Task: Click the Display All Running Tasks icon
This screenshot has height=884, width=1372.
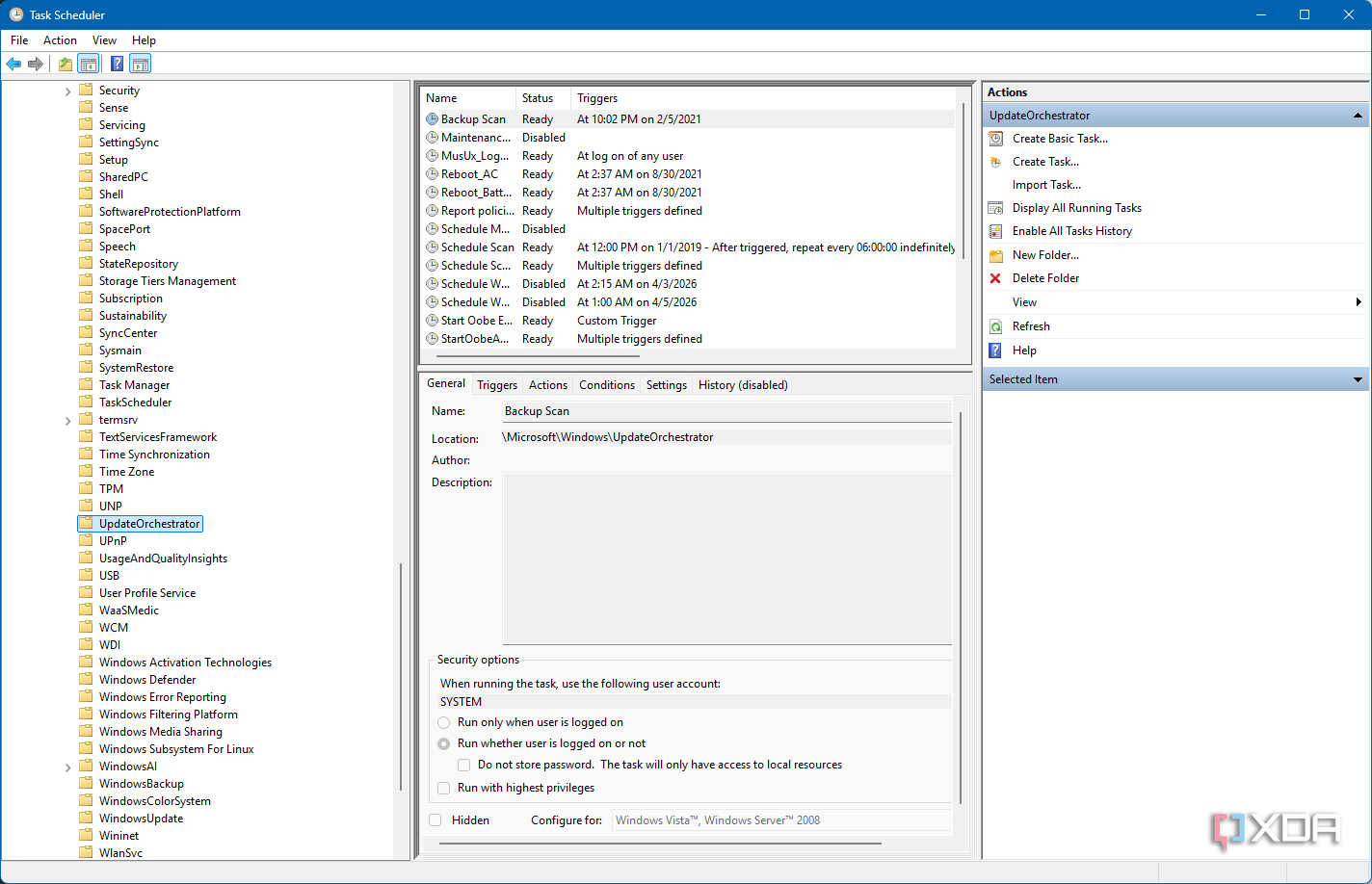Action: tap(996, 208)
